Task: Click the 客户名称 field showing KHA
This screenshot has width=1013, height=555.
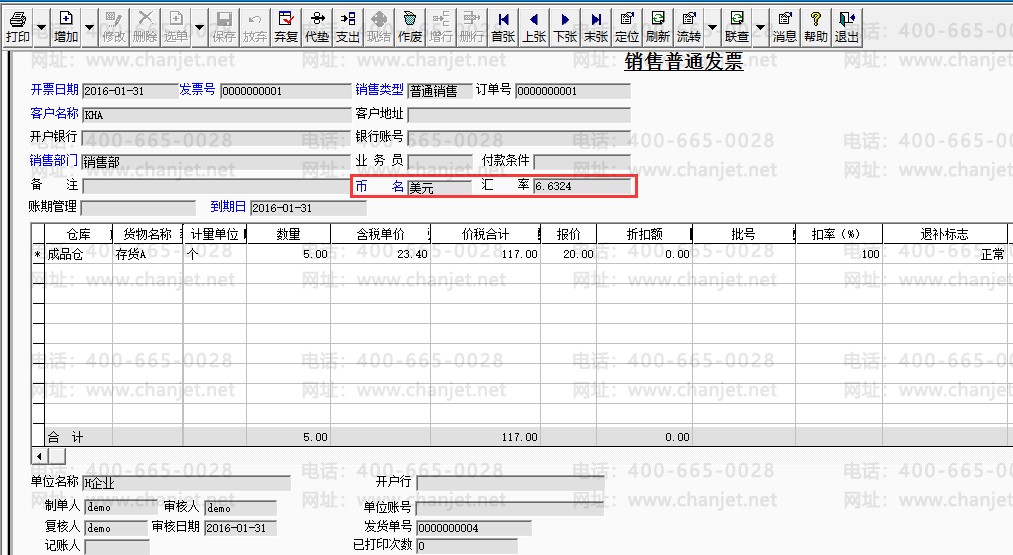Action: 216,115
